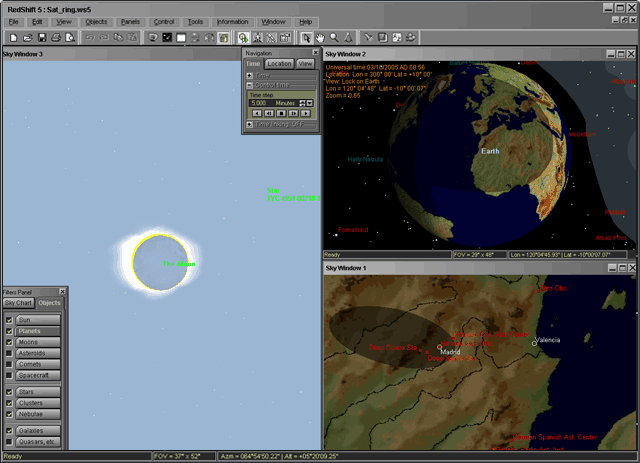
Task: Select the hand pan tool
Action: pyautogui.click(x=319, y=37)
